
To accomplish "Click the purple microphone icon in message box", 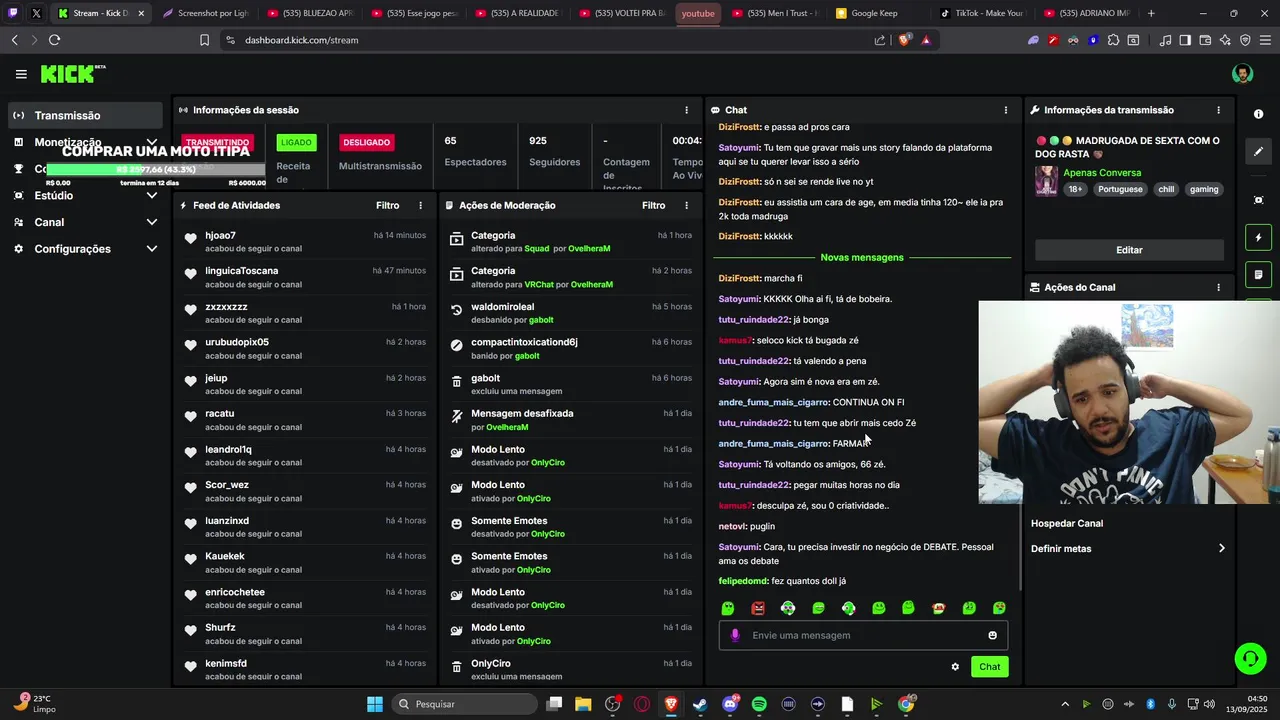I will (736, 635).
